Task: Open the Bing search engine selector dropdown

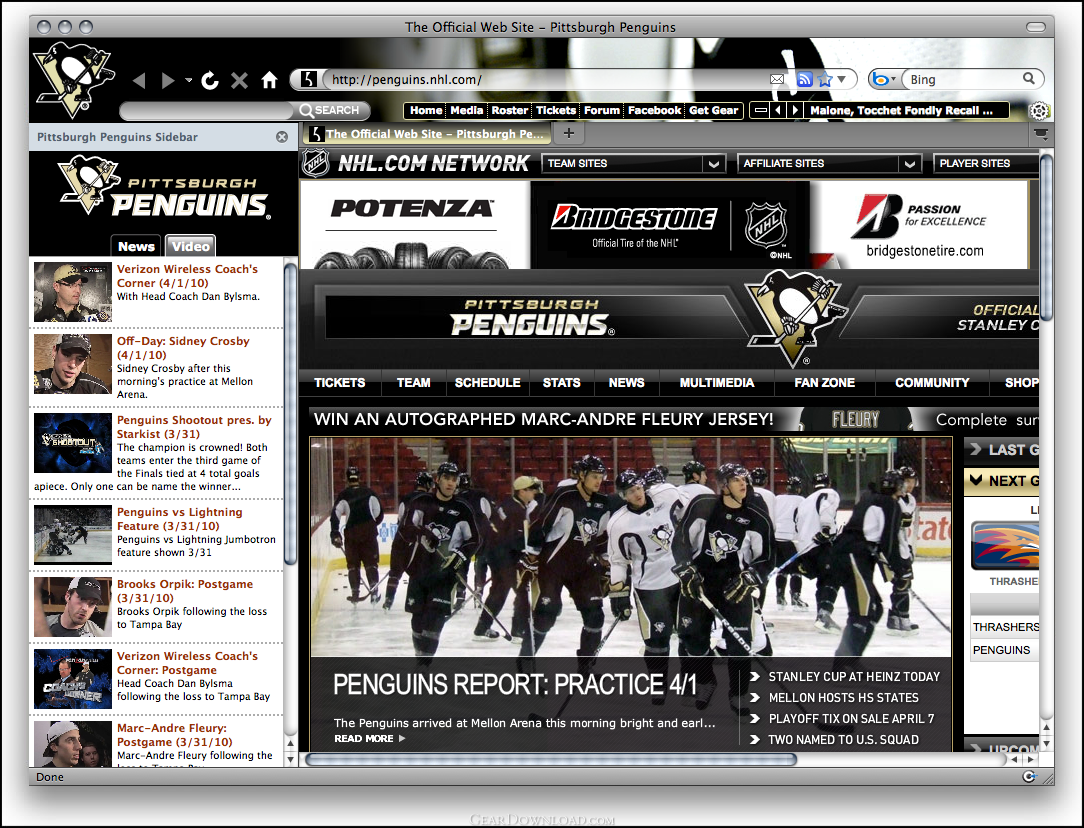Action: click(884, 79)
